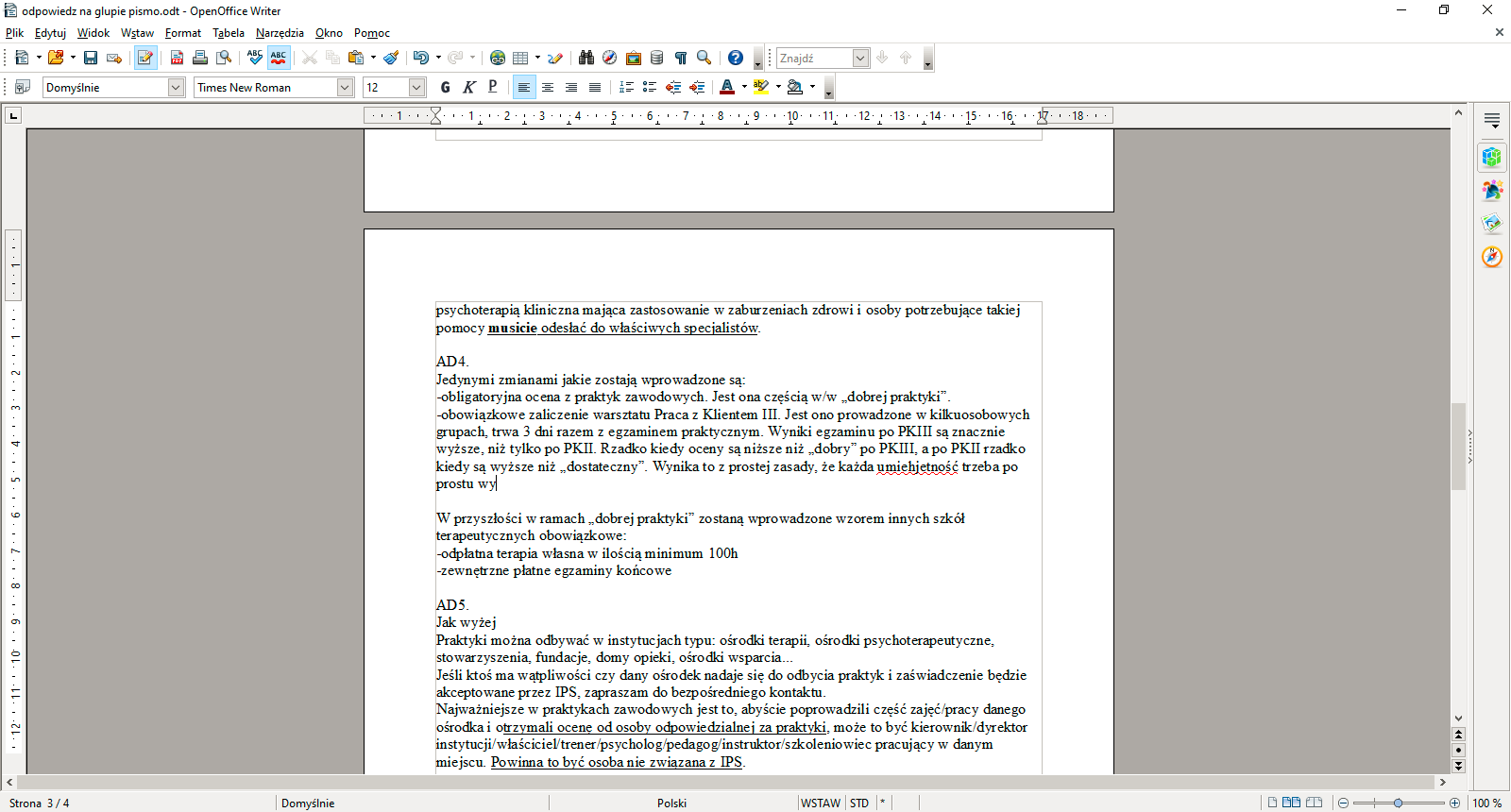Send document as e-mail icon
The height and width of the screenshot is (812, 1511).
[x=114, y=58]
